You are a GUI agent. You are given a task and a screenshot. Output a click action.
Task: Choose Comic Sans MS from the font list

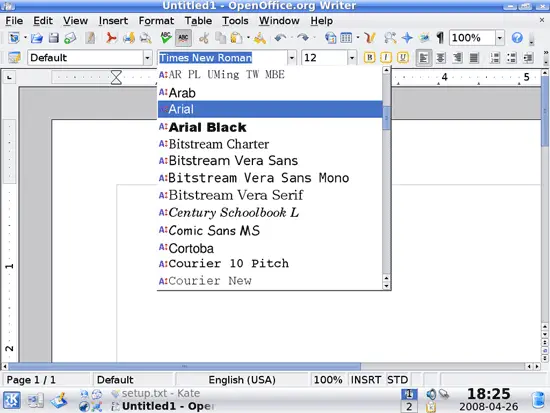[270, 231]
